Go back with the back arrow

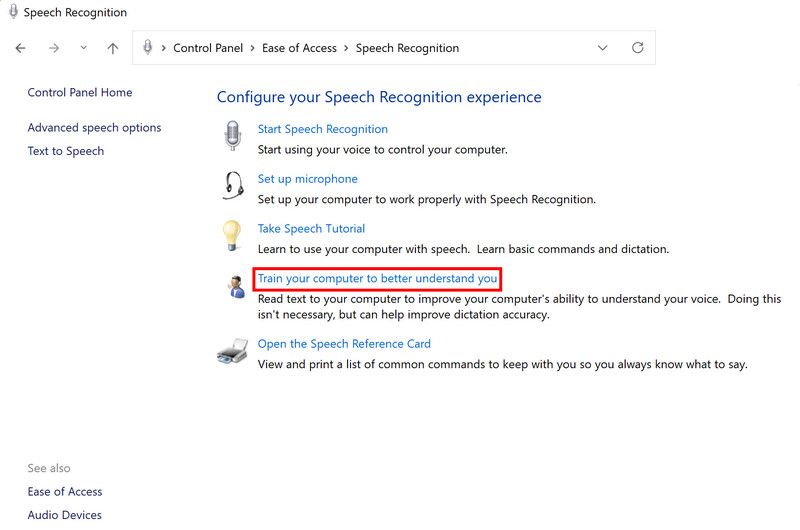click(21, 48)
